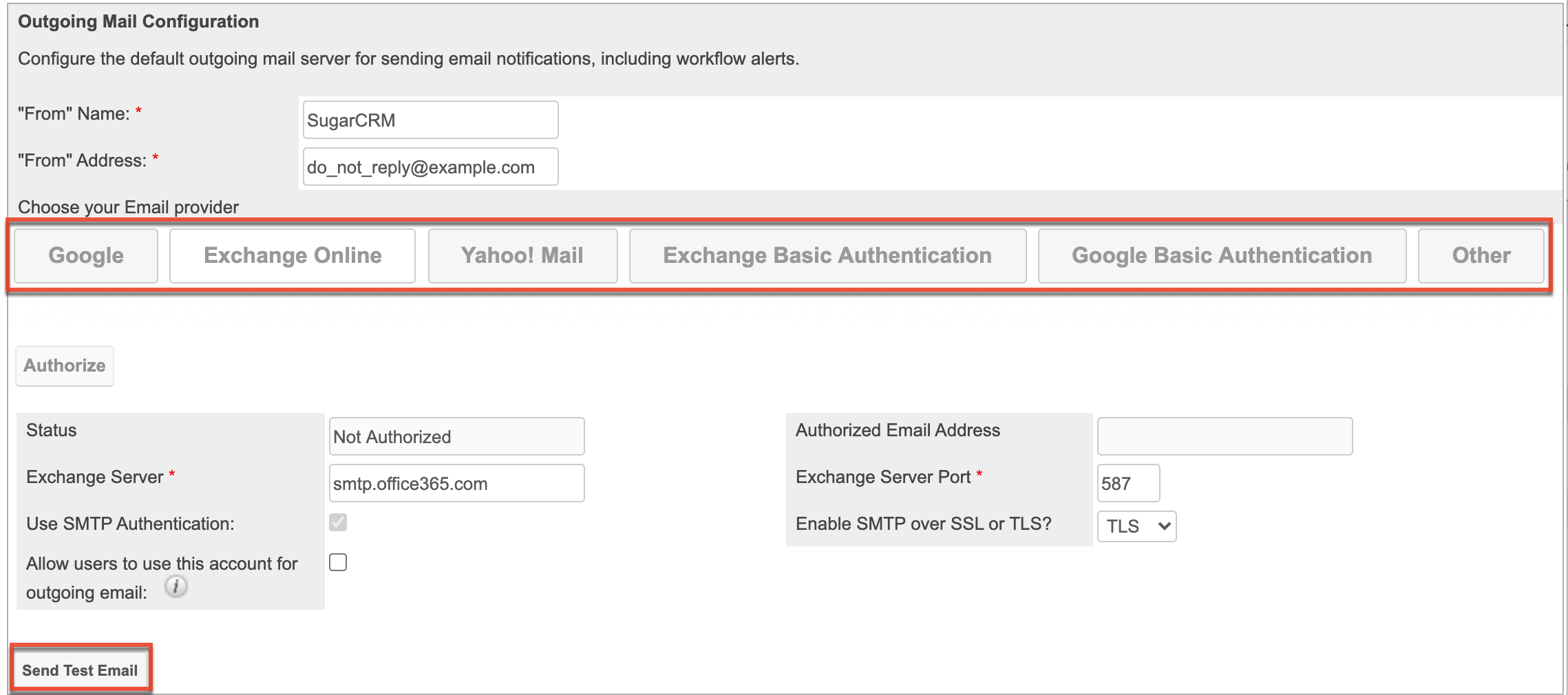The width and height of the screenshot is (1568, 695).
Task: Click the Send Test Email button
Action: click(80, 669)
